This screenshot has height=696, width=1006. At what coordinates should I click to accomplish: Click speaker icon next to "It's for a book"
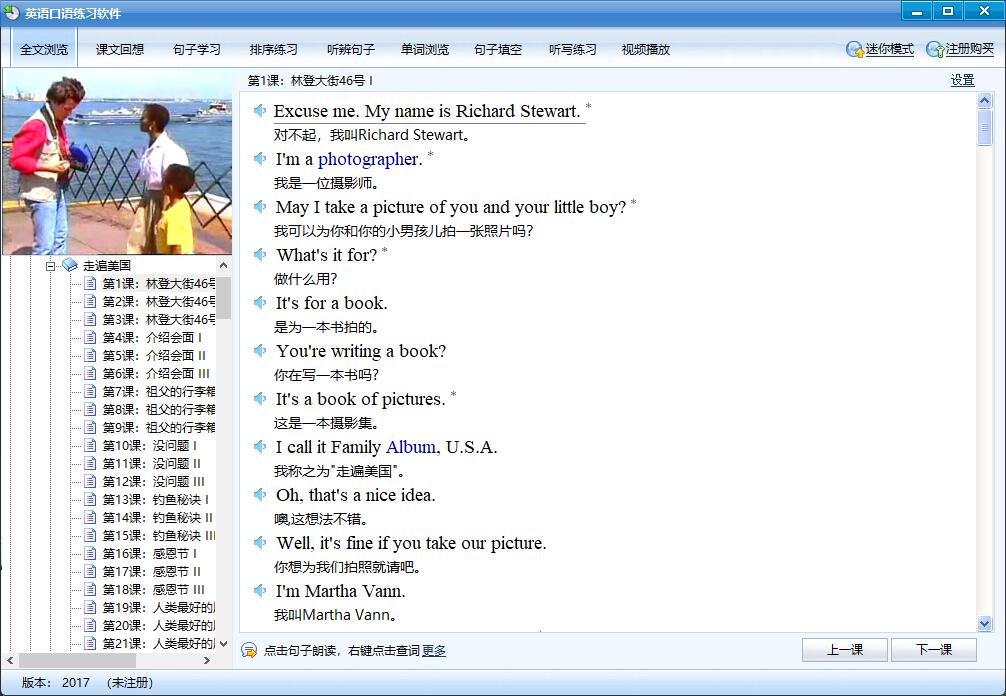(260, 303)
